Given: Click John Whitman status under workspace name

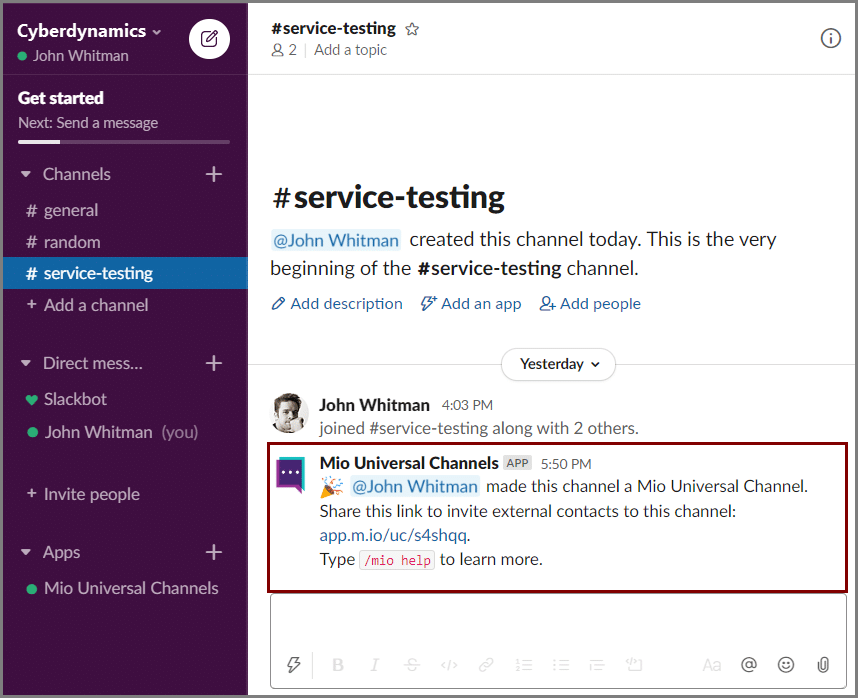Looking at the screenshot, I should (73, 56).
